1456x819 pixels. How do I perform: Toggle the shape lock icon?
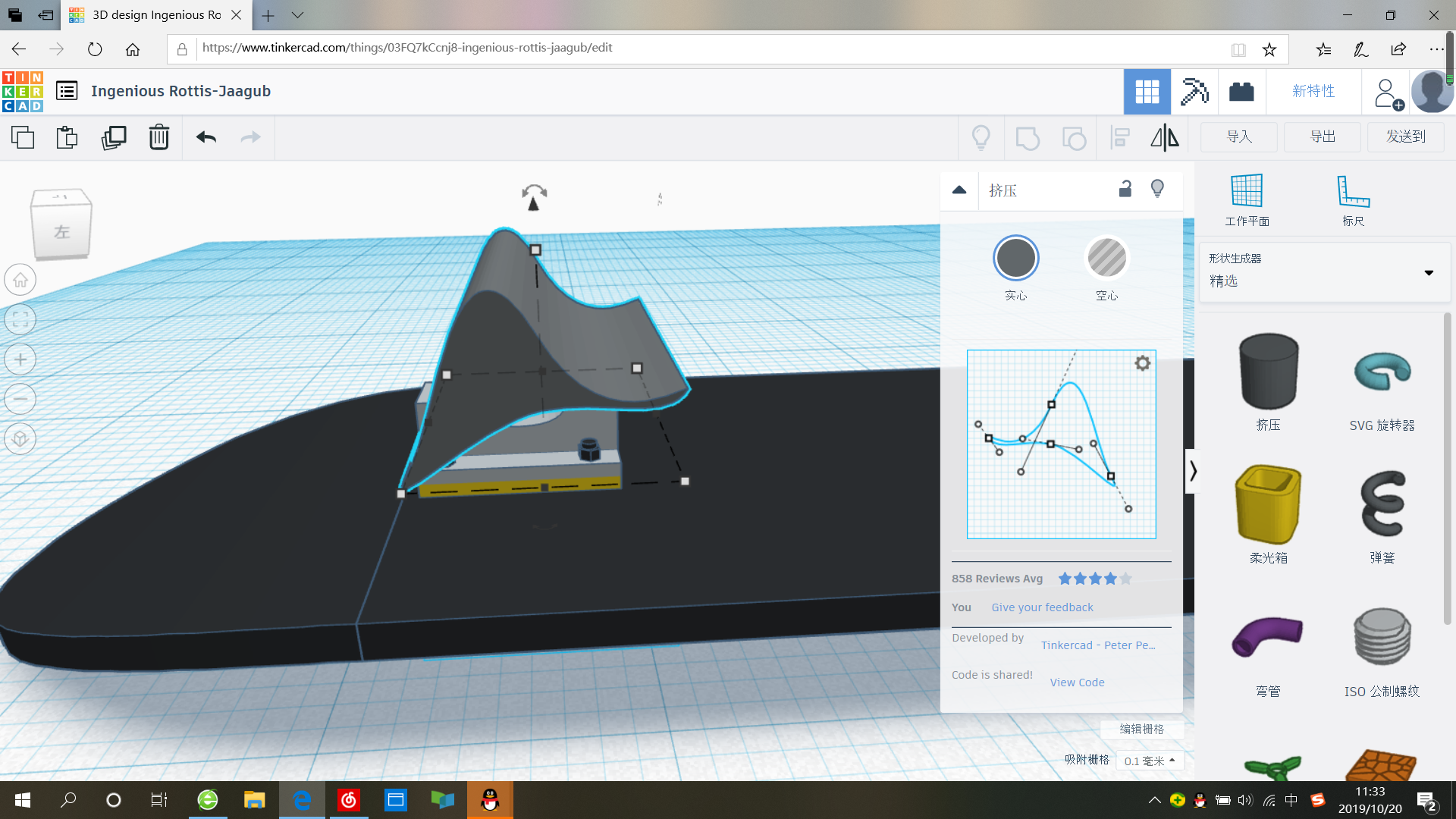(1125, 189)
